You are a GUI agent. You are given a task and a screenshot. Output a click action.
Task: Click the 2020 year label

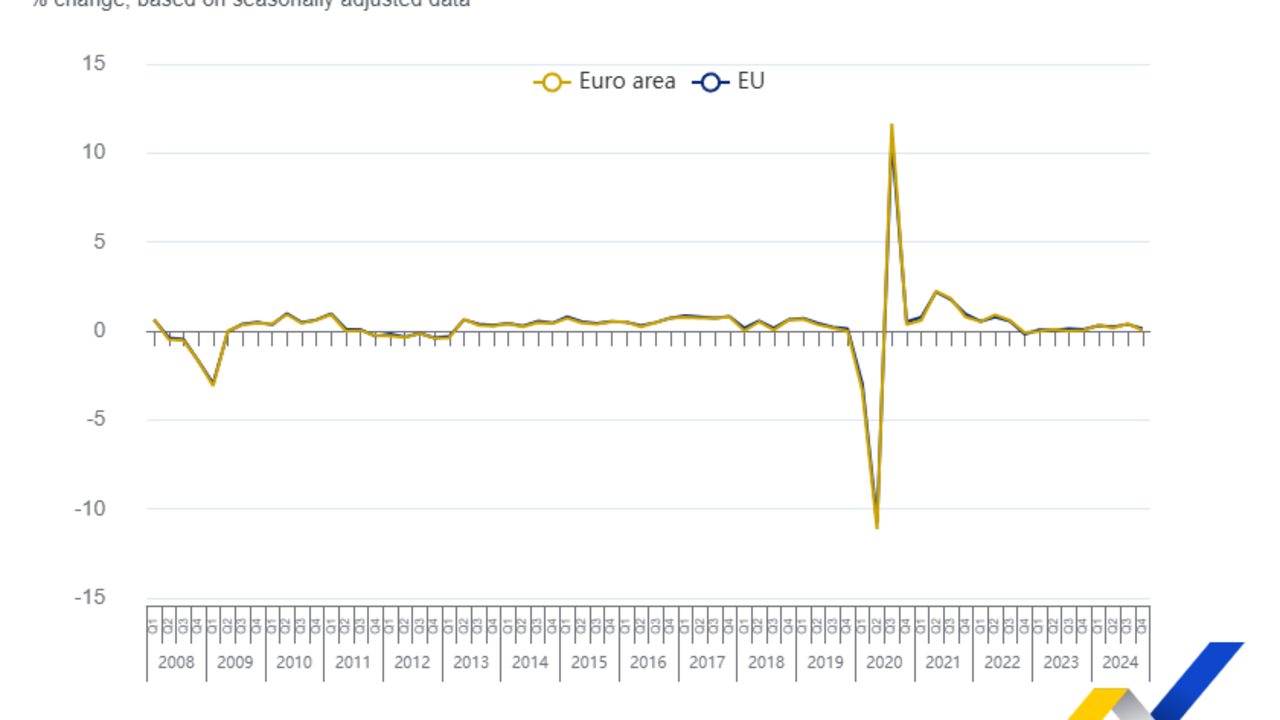884,662
